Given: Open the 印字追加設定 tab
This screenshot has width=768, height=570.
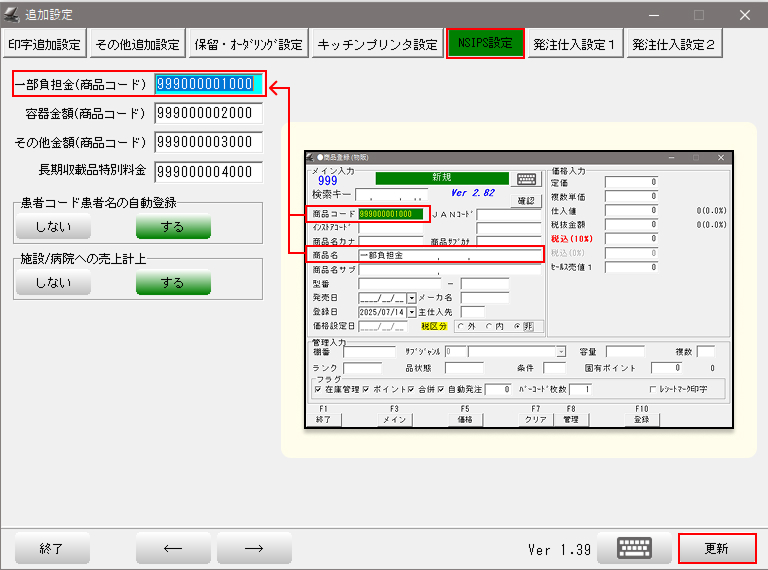Looking at the screenshot, I should pyautogui.click(x=45, y=44).
